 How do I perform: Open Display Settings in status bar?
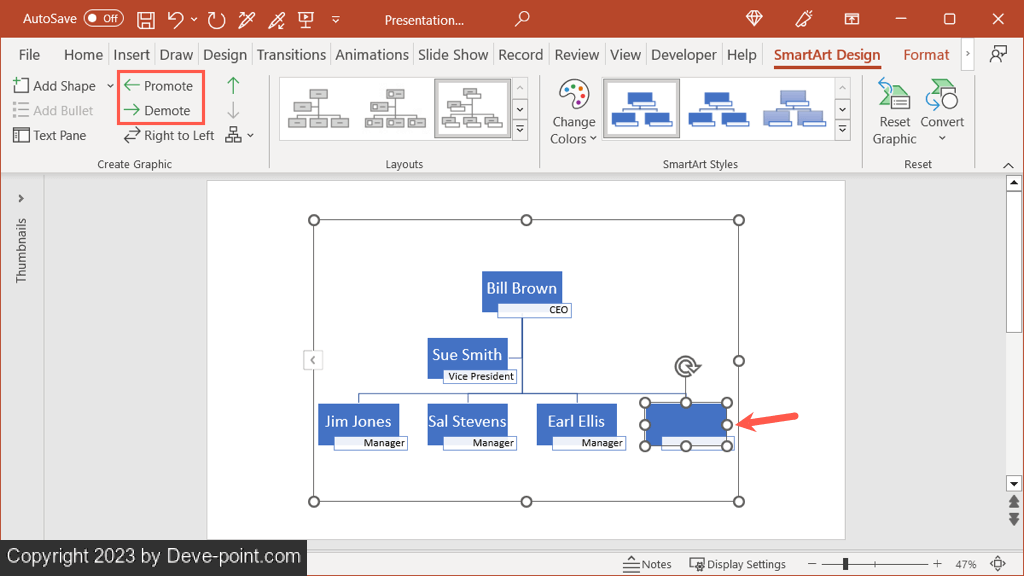(x=738, y=564)
